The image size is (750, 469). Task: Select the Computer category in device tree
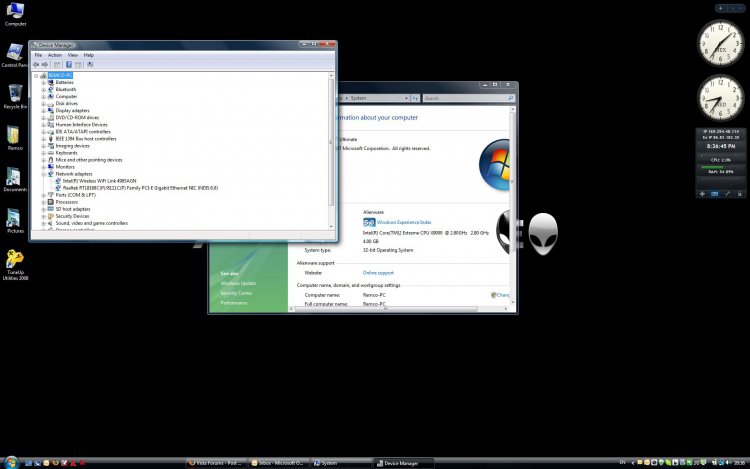pos(66,97)
